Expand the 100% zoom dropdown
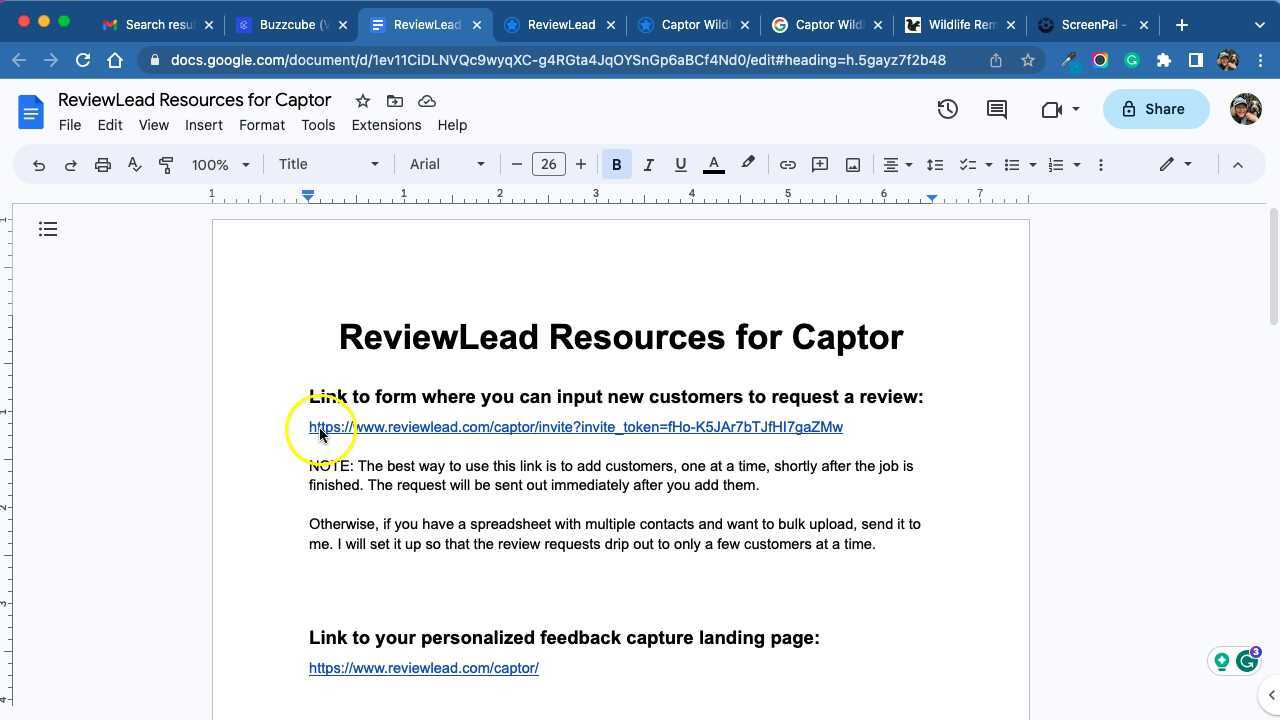 [220, 165]
